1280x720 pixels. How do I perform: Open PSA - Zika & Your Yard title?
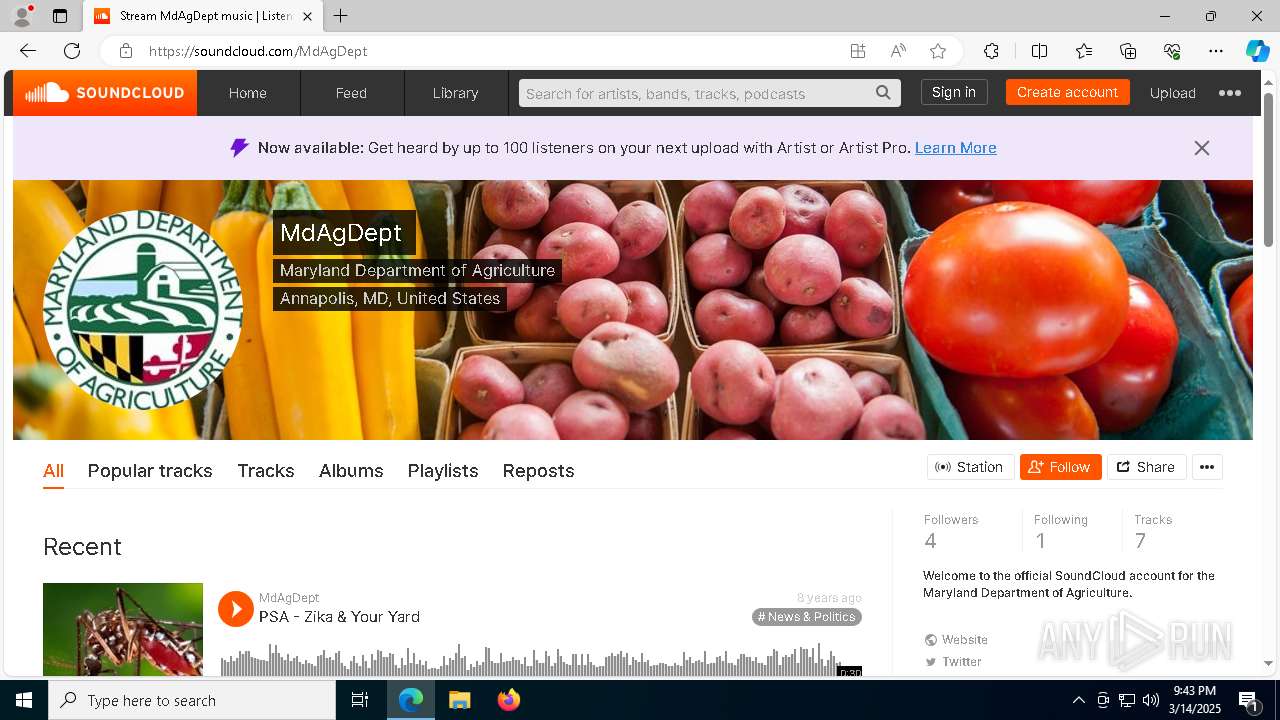pyautogui.click(x=339, y=617)
